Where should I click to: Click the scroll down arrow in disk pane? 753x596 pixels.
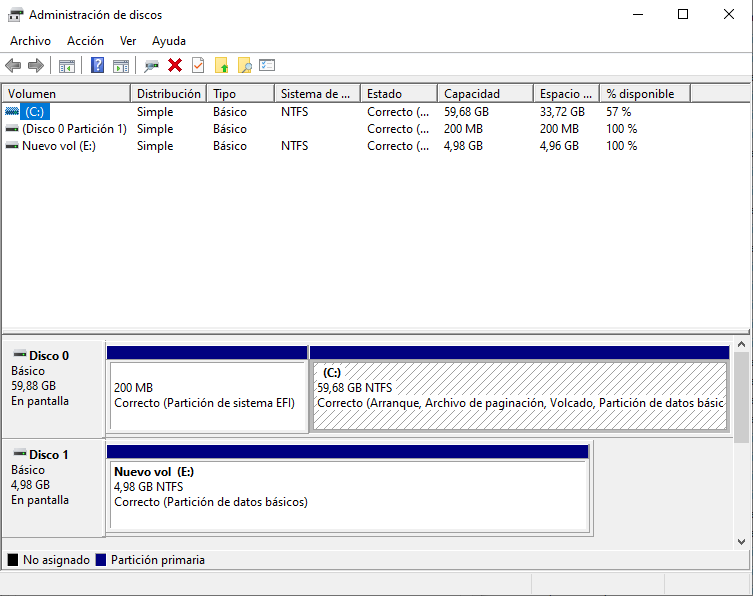click(x=741, y=541)
